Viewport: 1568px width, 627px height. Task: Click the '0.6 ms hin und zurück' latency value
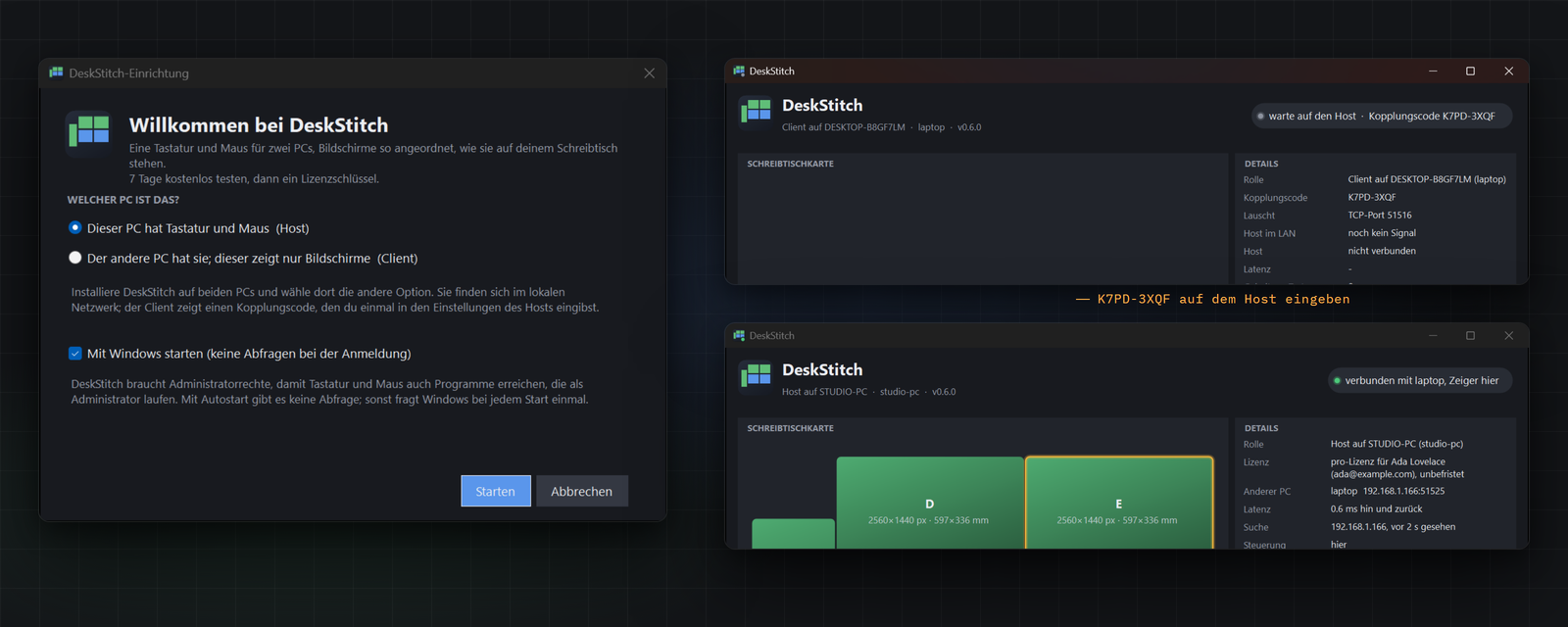1377,508
